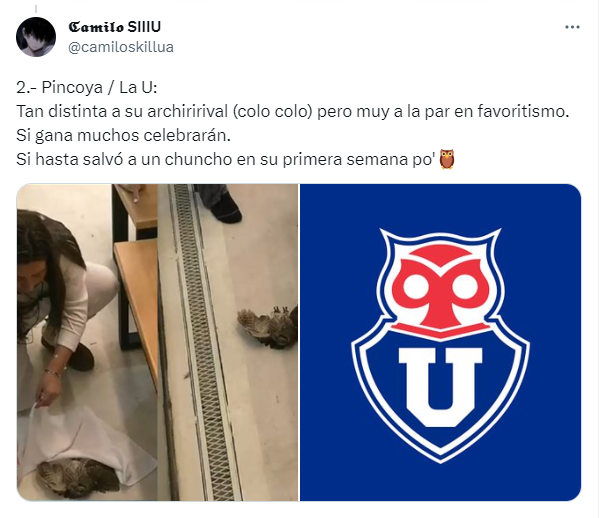Select the '2.- Pincoya / La U:' heading line
Screen dimensions: 600x518
point(87,88)
